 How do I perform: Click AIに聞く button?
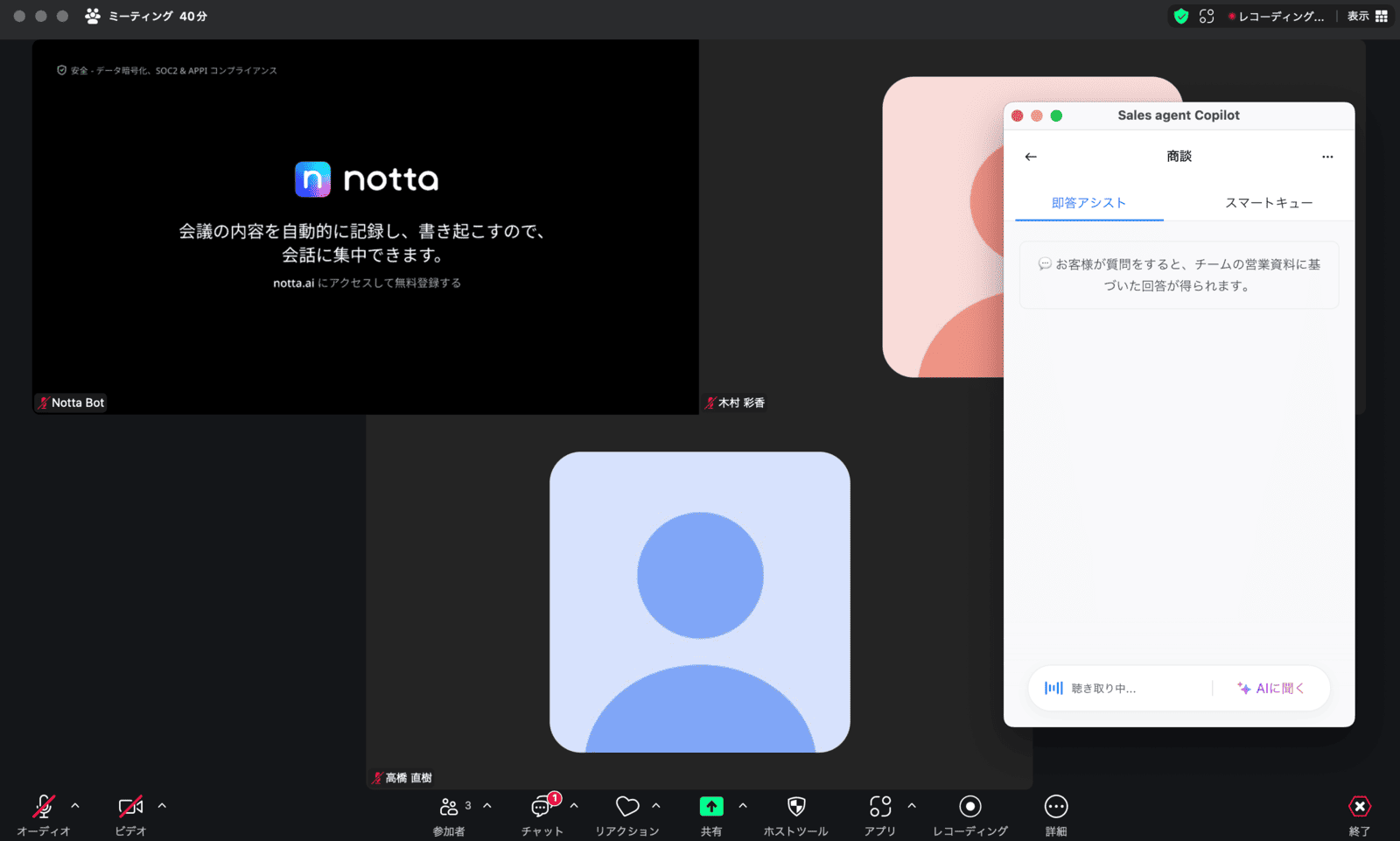1270,689
